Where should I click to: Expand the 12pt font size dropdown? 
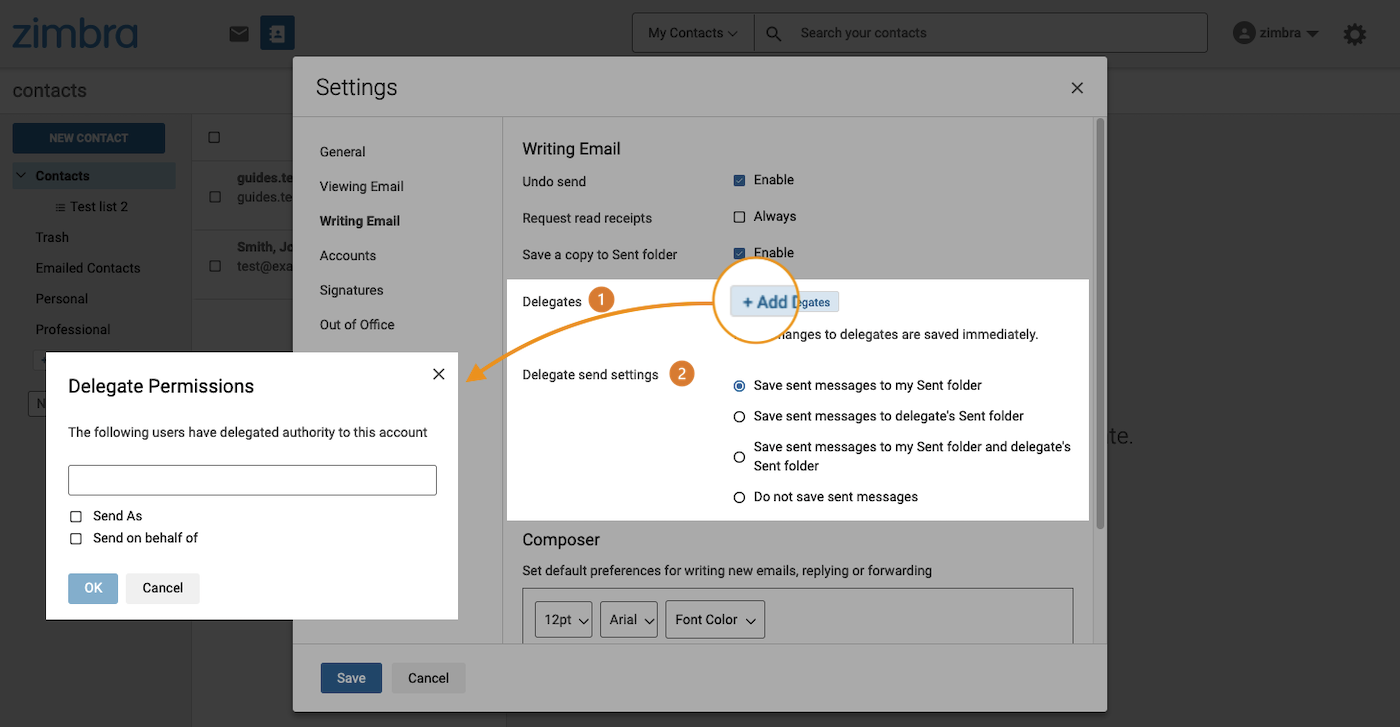pyautogui.click(x=563, y=620)
